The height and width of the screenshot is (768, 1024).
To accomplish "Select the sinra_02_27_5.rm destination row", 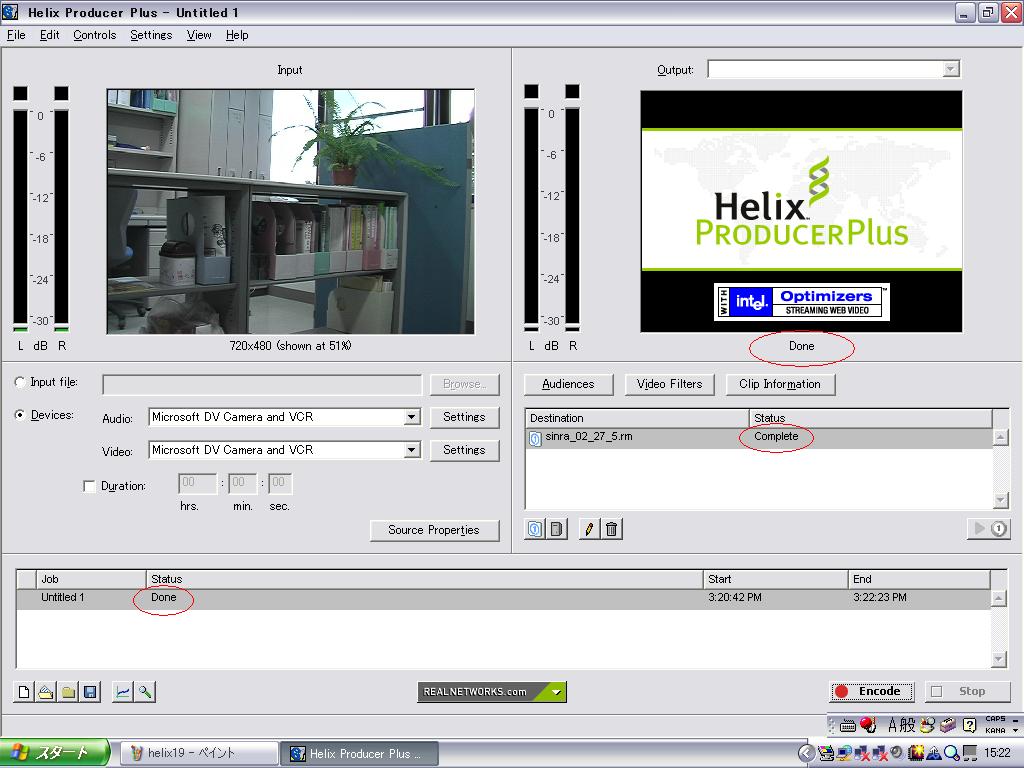I will tap(759, 438).
